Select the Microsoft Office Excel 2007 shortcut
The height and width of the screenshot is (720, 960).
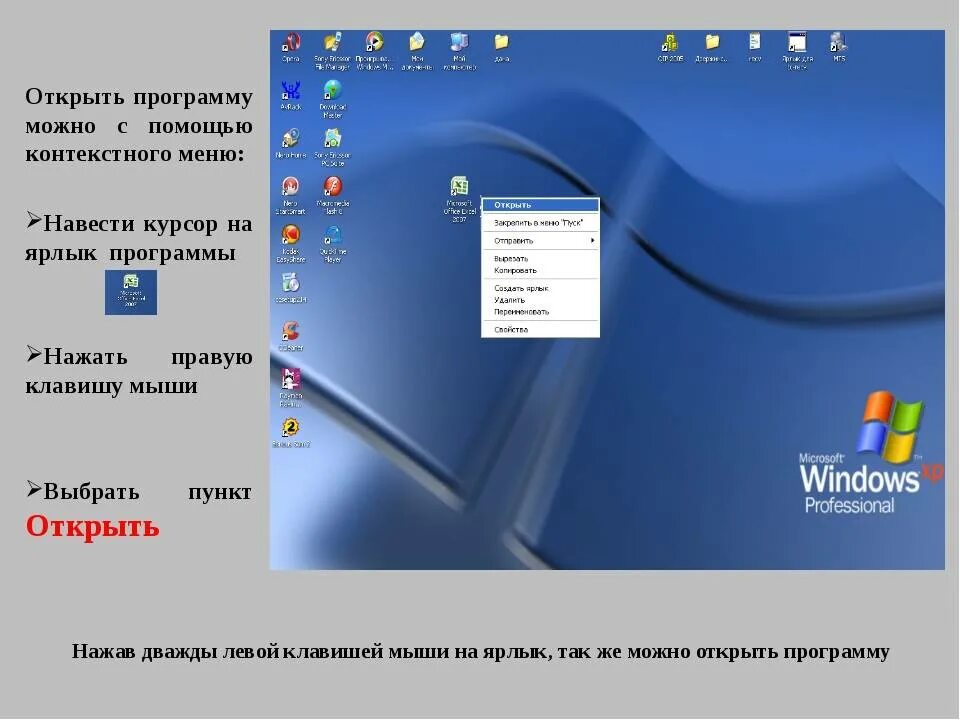(460, 200)
